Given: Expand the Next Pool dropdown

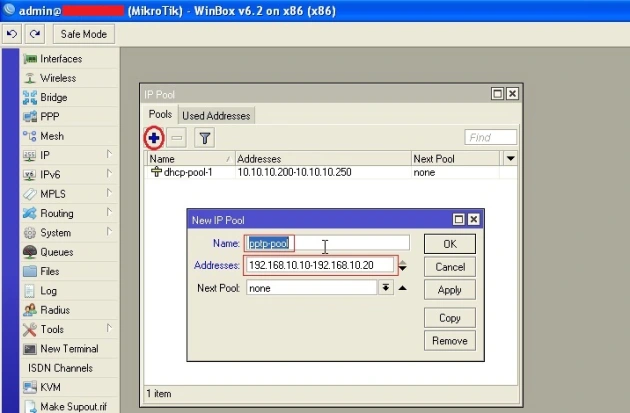Looking at the screenshot, I should pos(385,288).
